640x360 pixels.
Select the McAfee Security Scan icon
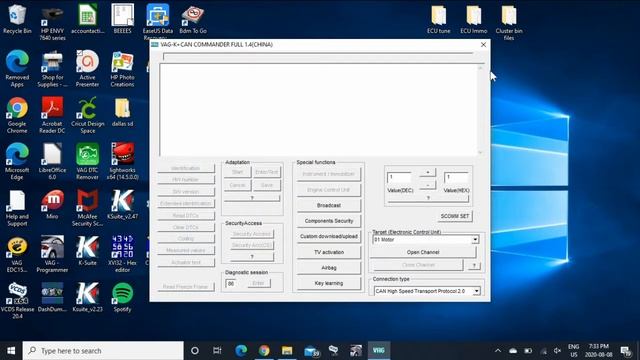point(87,208)
